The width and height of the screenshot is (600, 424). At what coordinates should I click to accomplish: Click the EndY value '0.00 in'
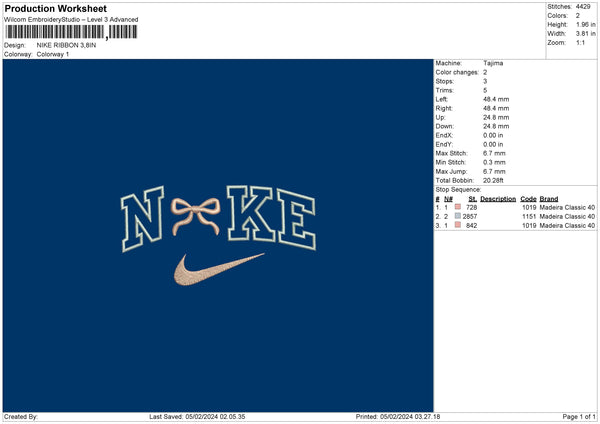click(x=493, y=144)
